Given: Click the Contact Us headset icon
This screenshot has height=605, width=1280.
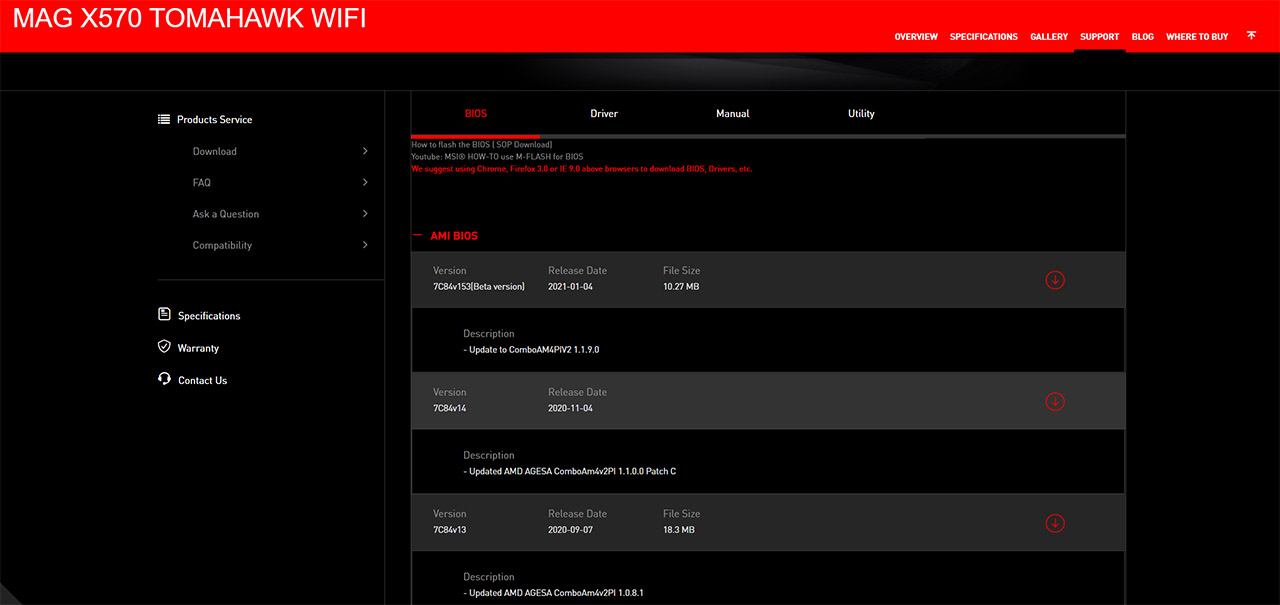Looking at the screenshot, I should (164, 379).
